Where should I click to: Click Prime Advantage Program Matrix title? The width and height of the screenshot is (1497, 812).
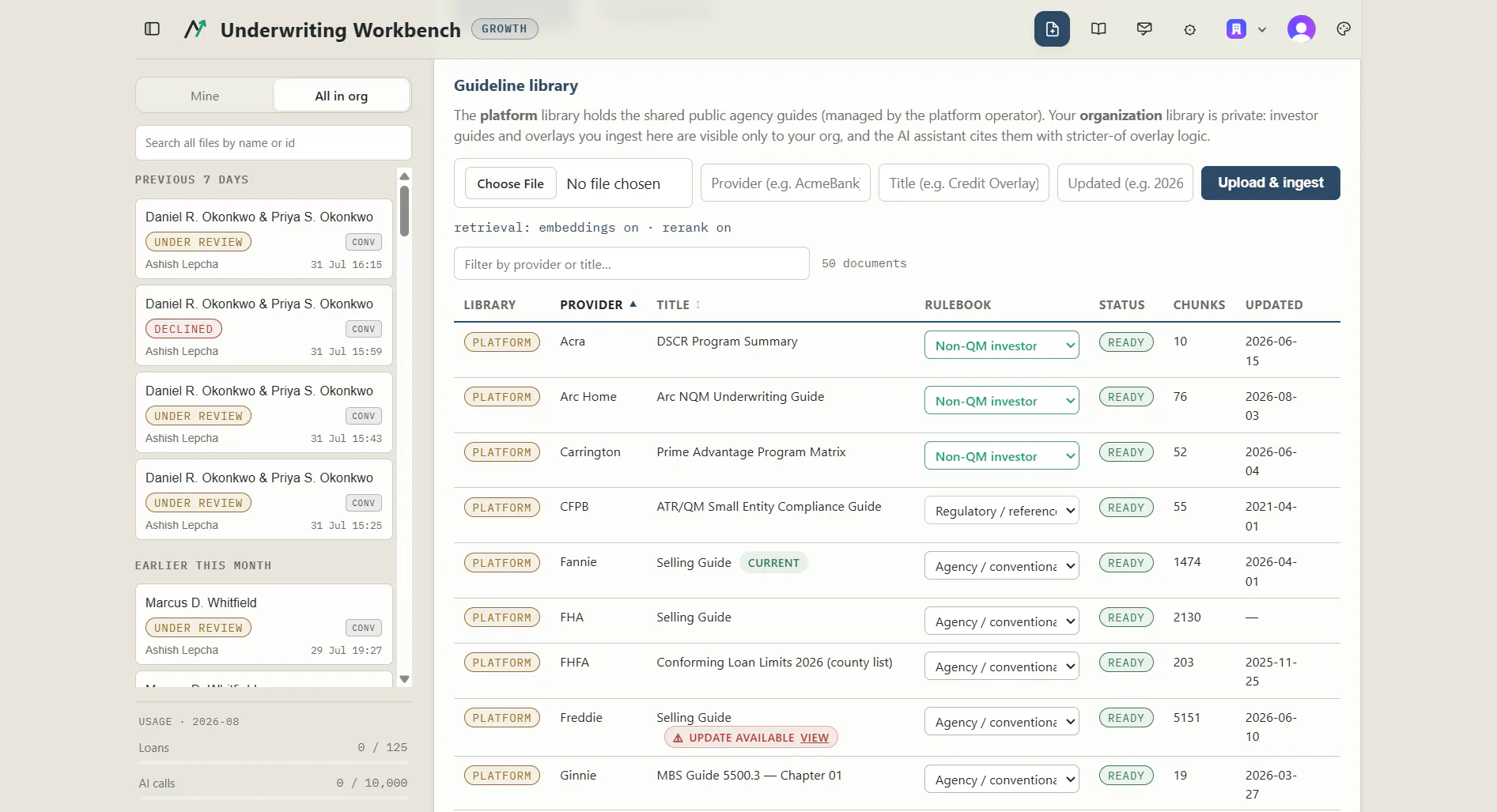point(751,452)
